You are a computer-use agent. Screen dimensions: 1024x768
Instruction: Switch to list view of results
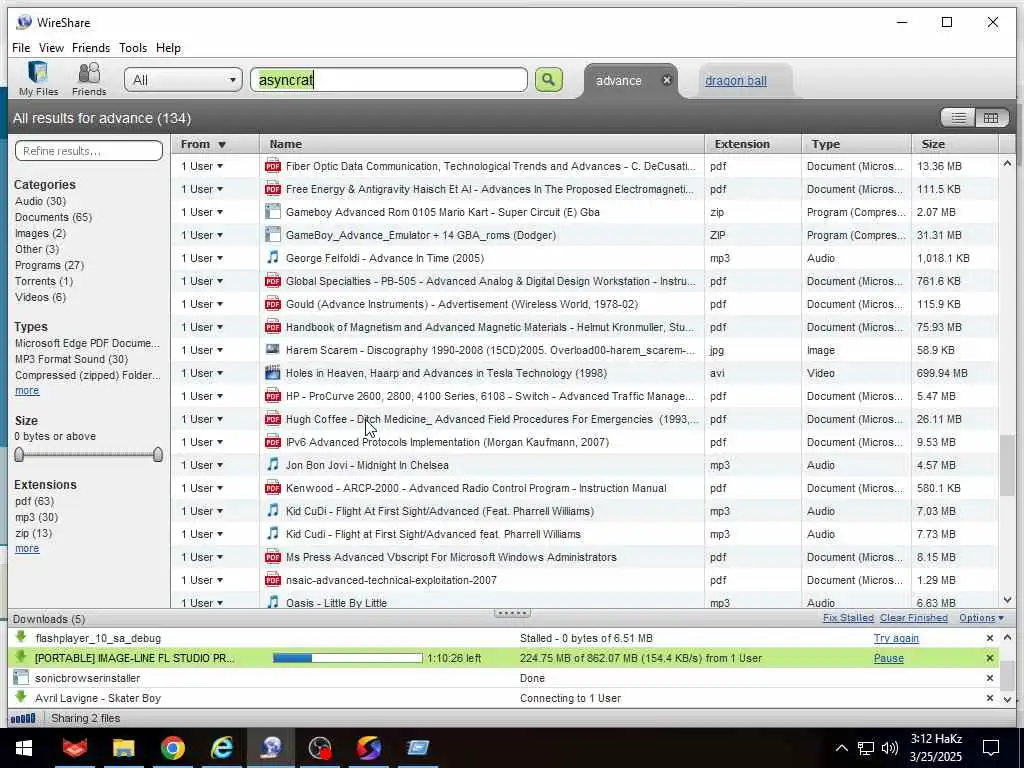[958, 118]
